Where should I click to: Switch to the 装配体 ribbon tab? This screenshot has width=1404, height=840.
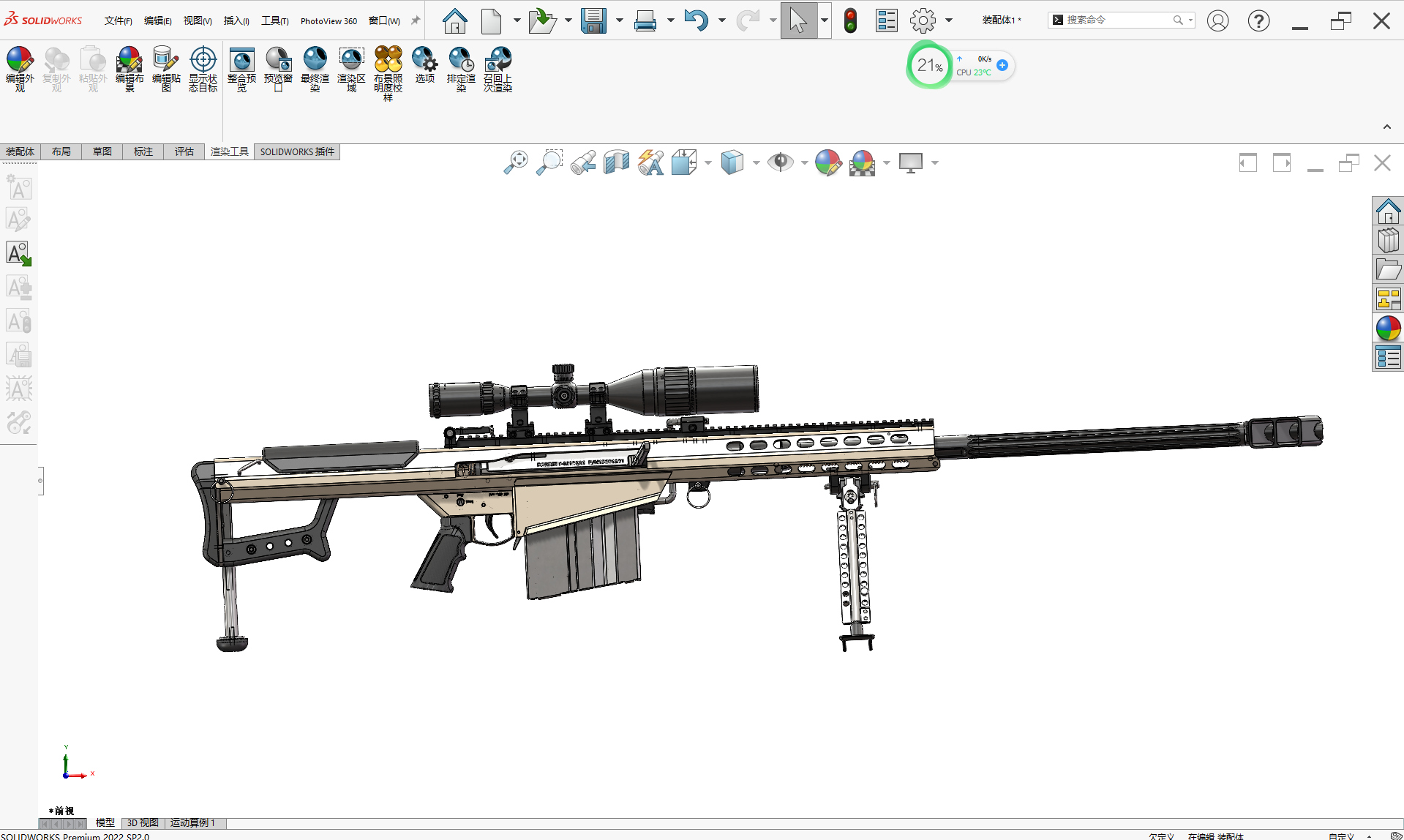20,151
